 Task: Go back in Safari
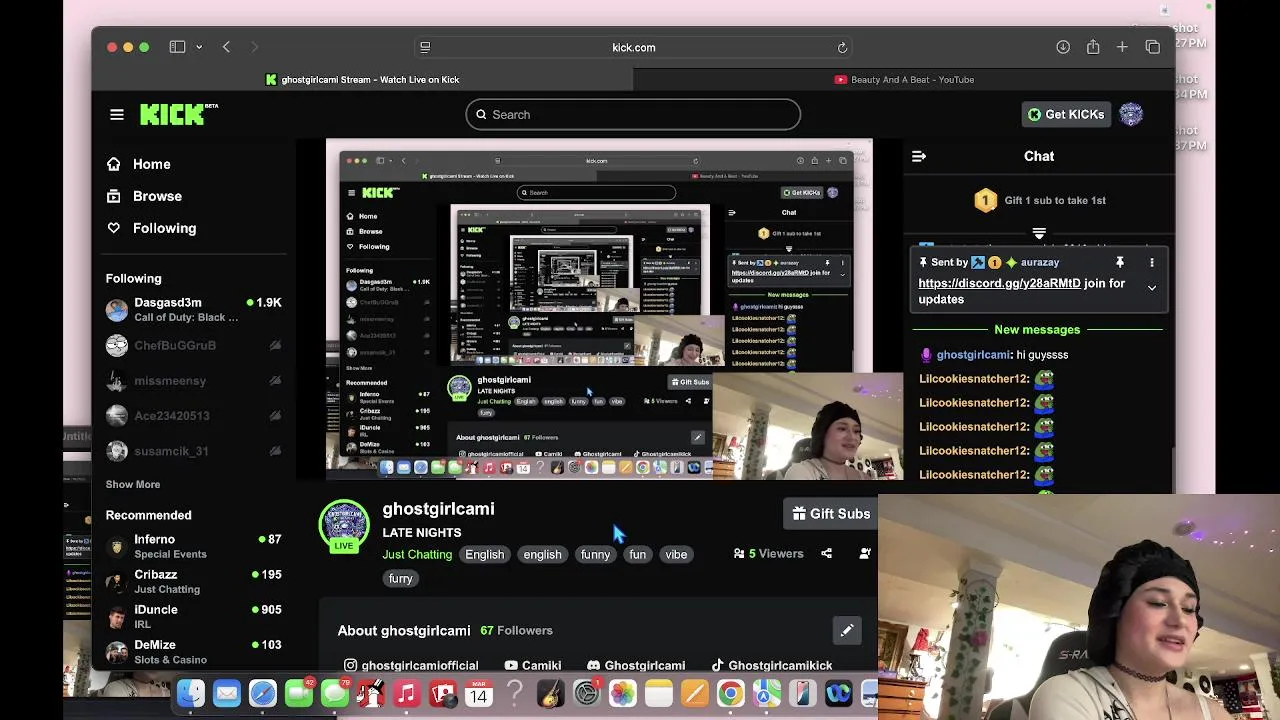(x=226, y=47)
